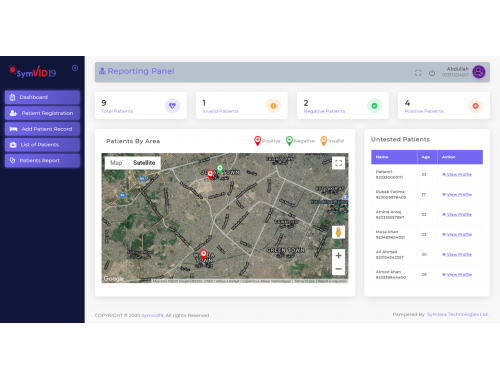Viewport: 500px width, 380px height.
Task: Click the Aimon khan name cell
Action: pos(394,275)
